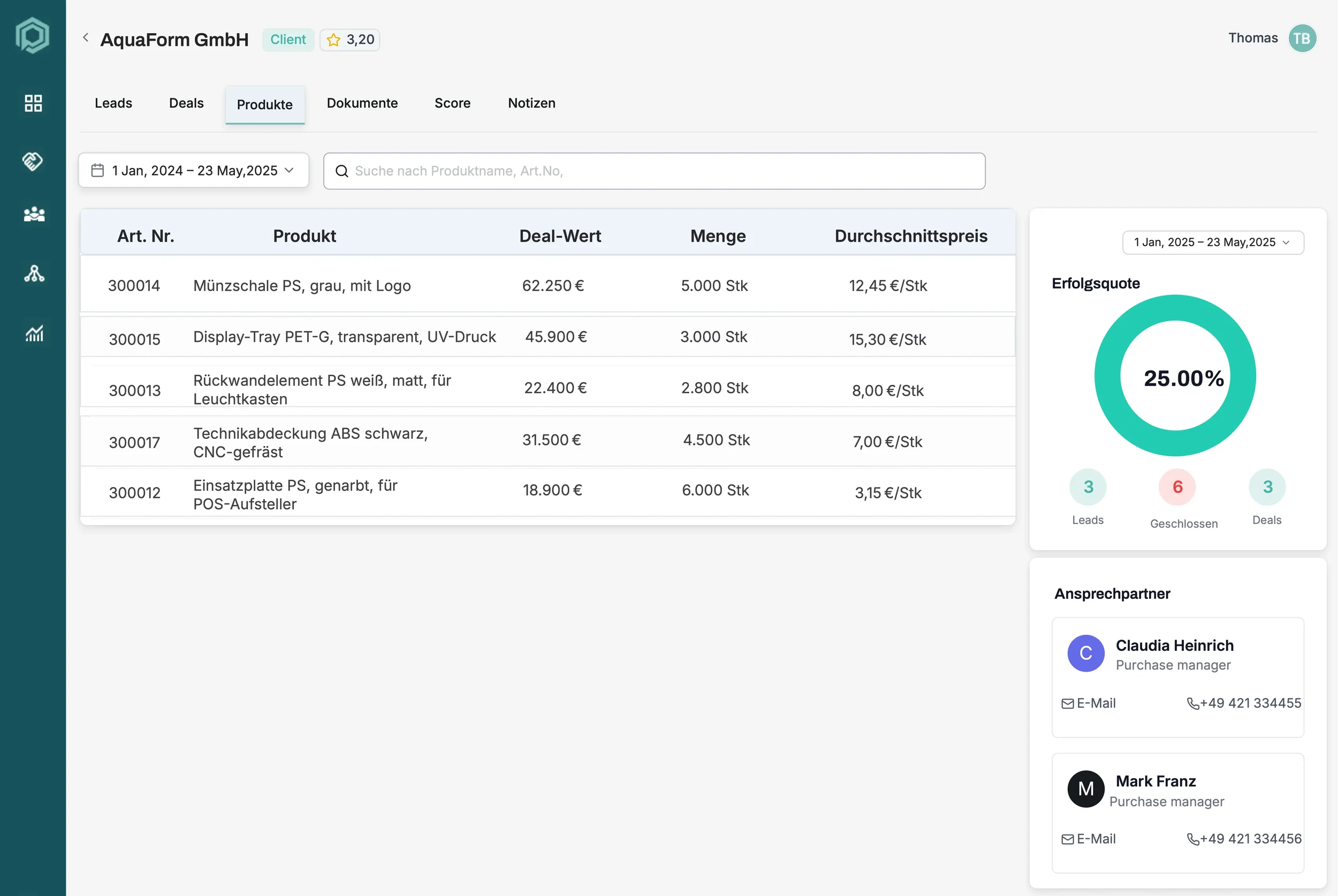This screenshot has height=896, width=1338.
Task: Open the dashboard grid icon in sidebar
Action: coord(33,103)
